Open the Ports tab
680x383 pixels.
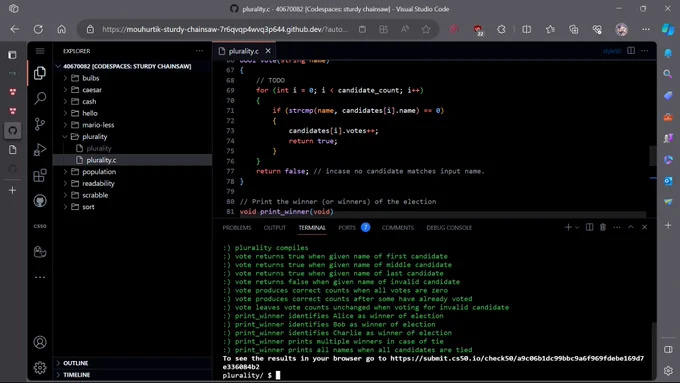click(x=347, y=228)
